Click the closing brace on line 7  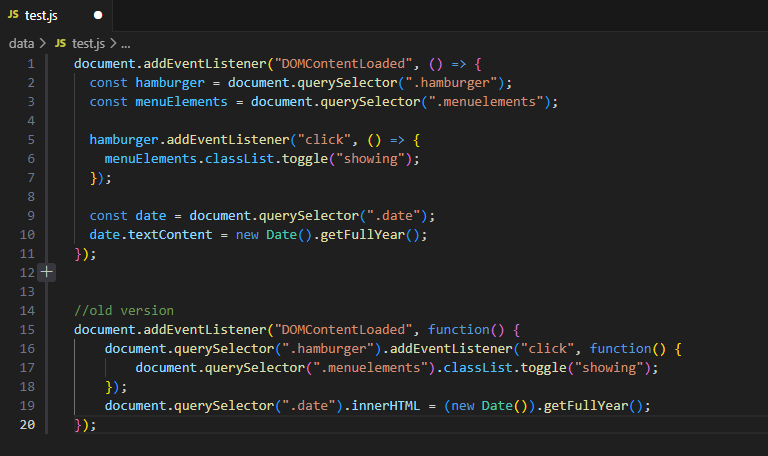pos(93,178)
